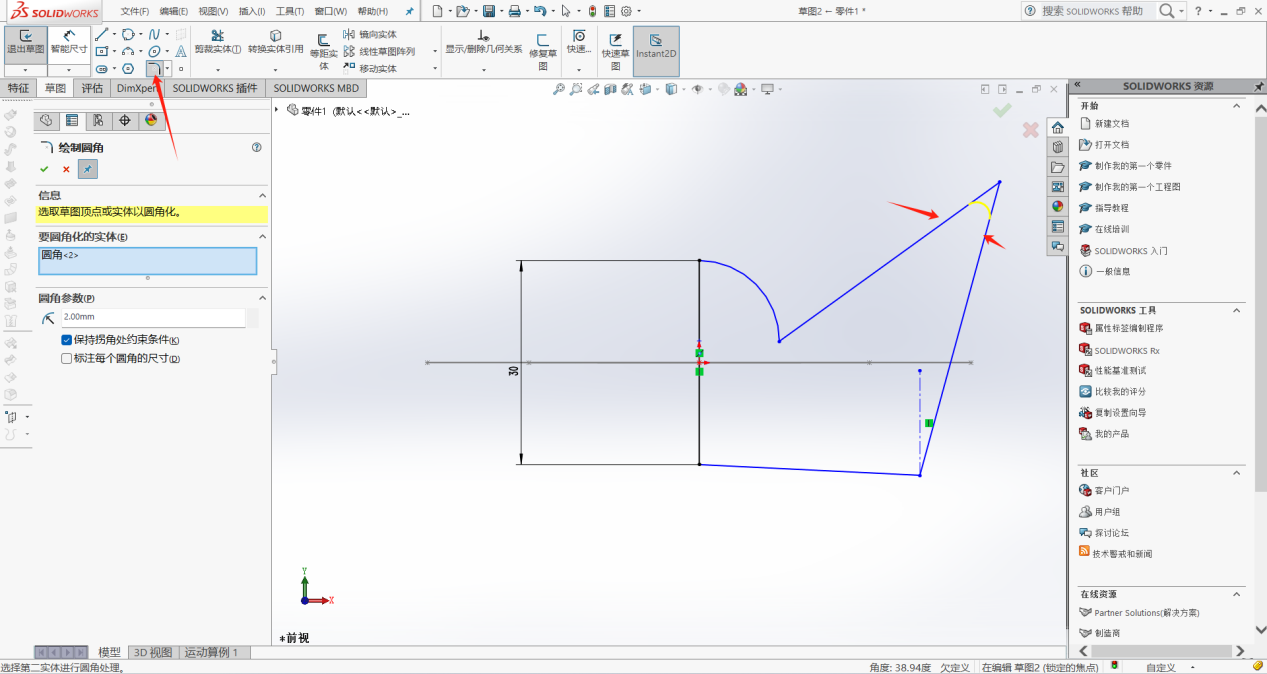
Task: Collapse the 要圆角化的实体 section
Action: pos(263,236)
